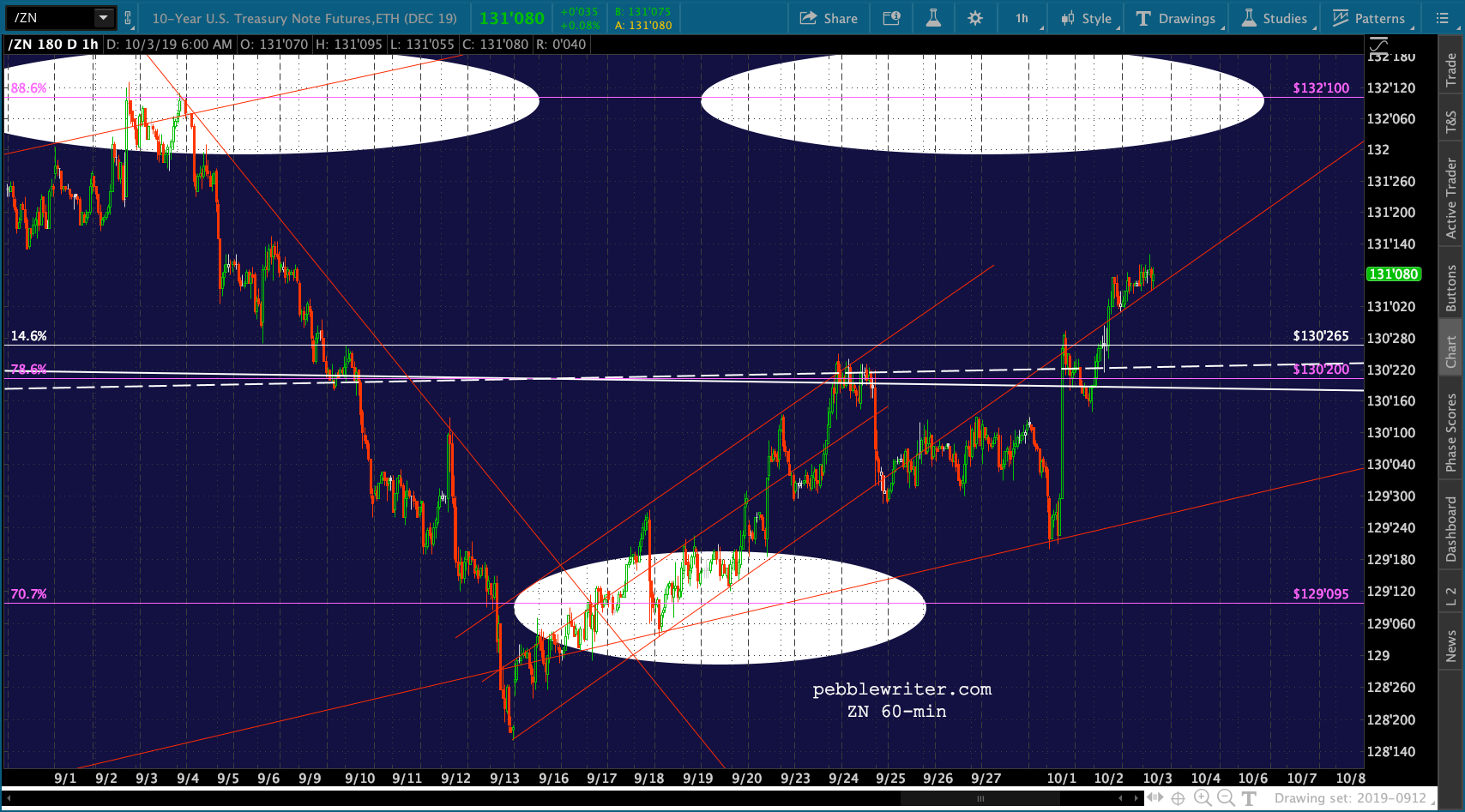
Task: Click the symbol link chain icon
Action: pyautogui.click(x=128, y=17)
